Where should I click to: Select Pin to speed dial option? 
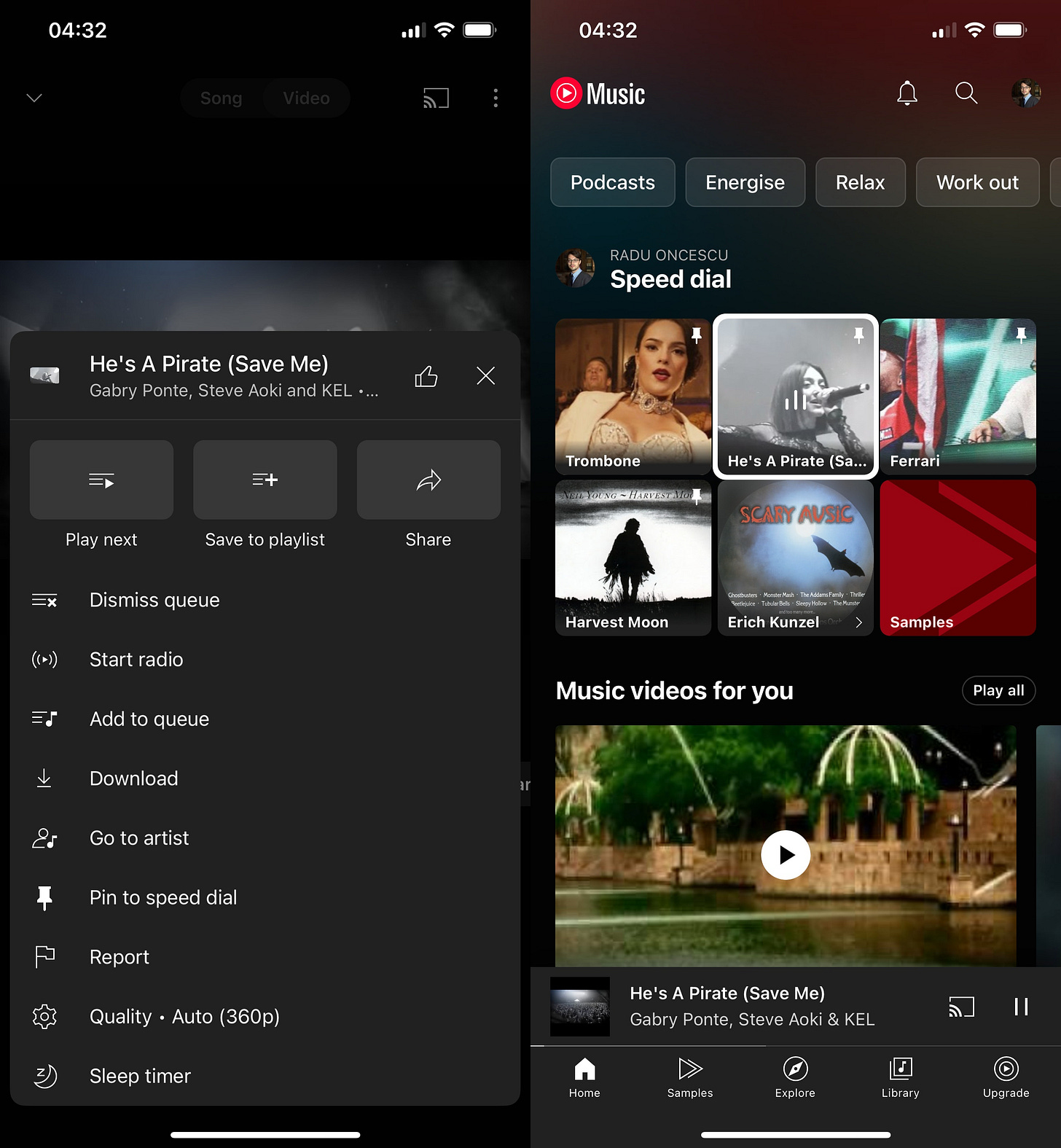265,897
